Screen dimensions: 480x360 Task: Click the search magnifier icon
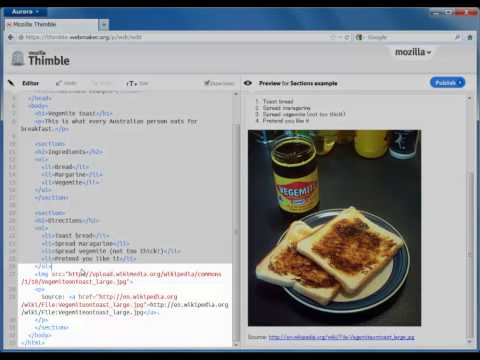tap(457, 37)
